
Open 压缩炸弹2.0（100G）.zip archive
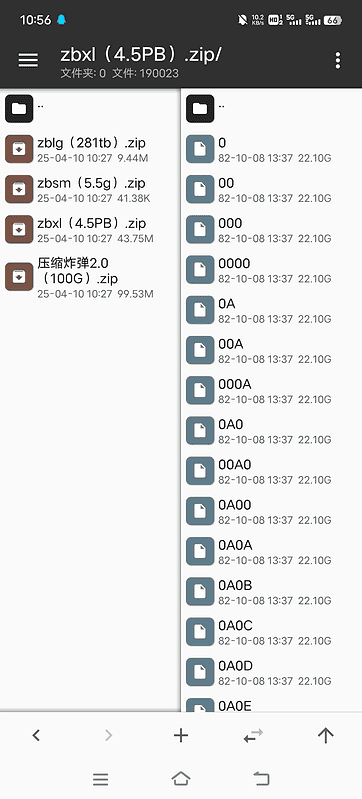click(90, 277)
